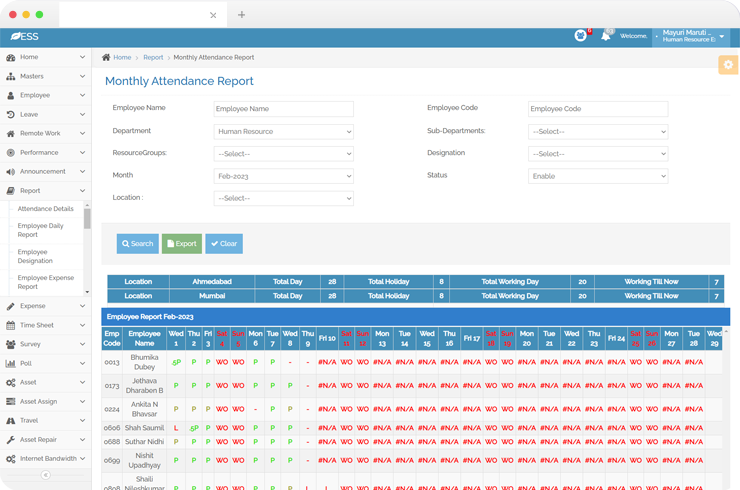Screen dimensions: 740x490
Task: Click the Search button
Action: point(137,244)
